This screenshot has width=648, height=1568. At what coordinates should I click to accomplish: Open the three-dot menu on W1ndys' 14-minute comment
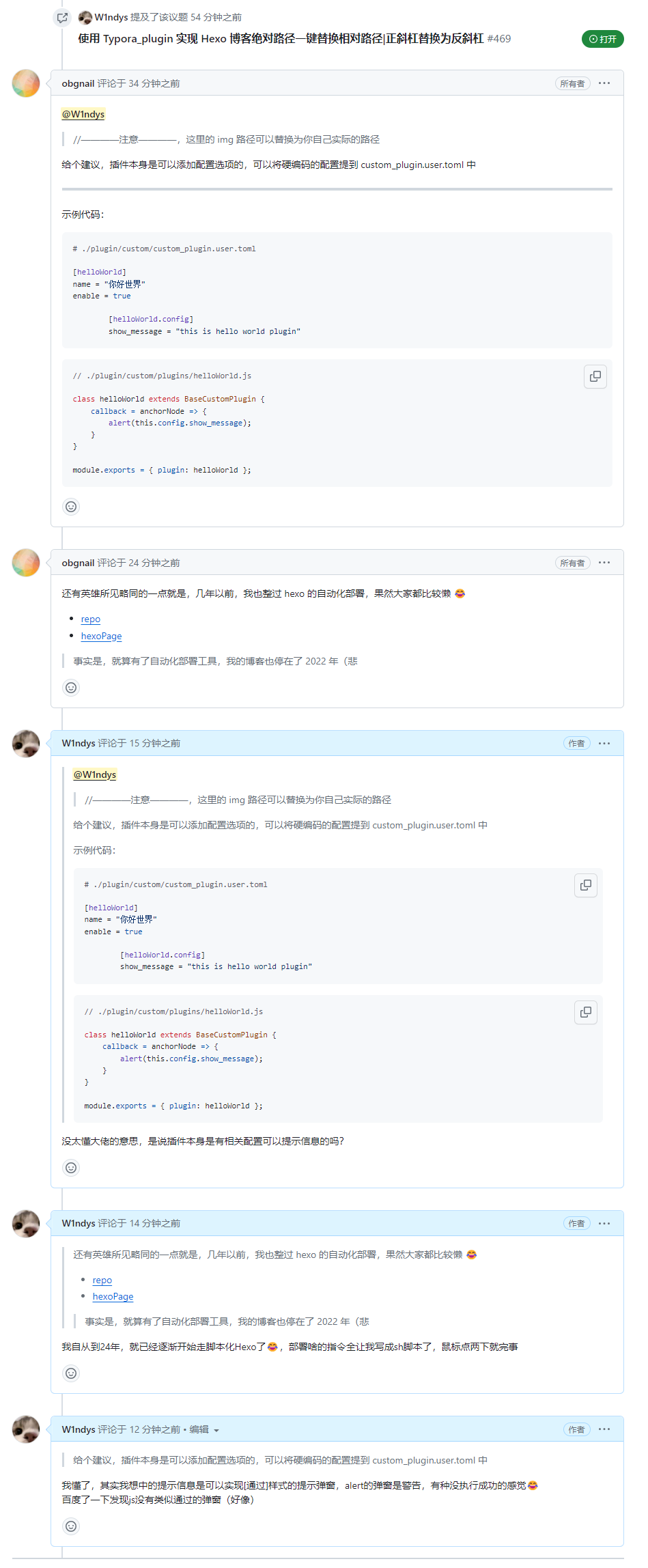coord(604,1223)
